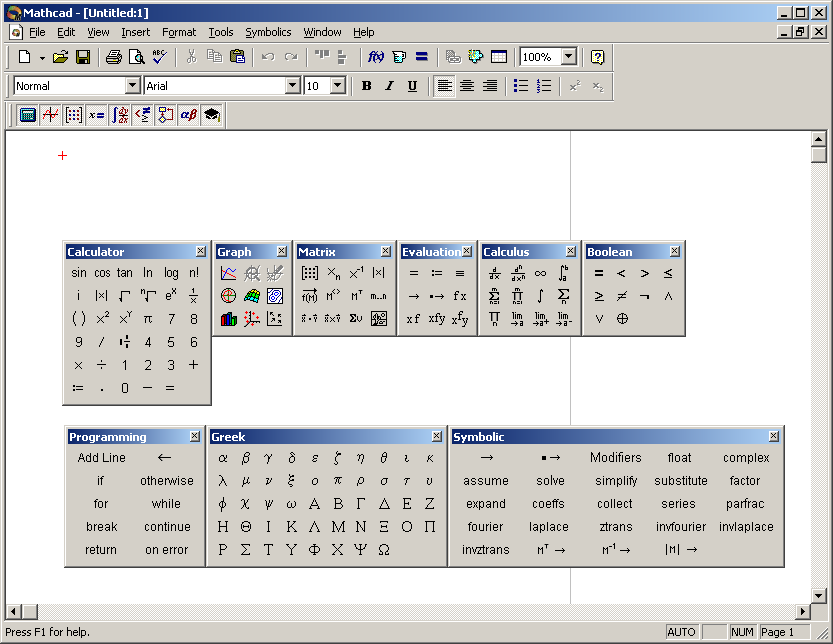Center-align the text

click(468, 86)
